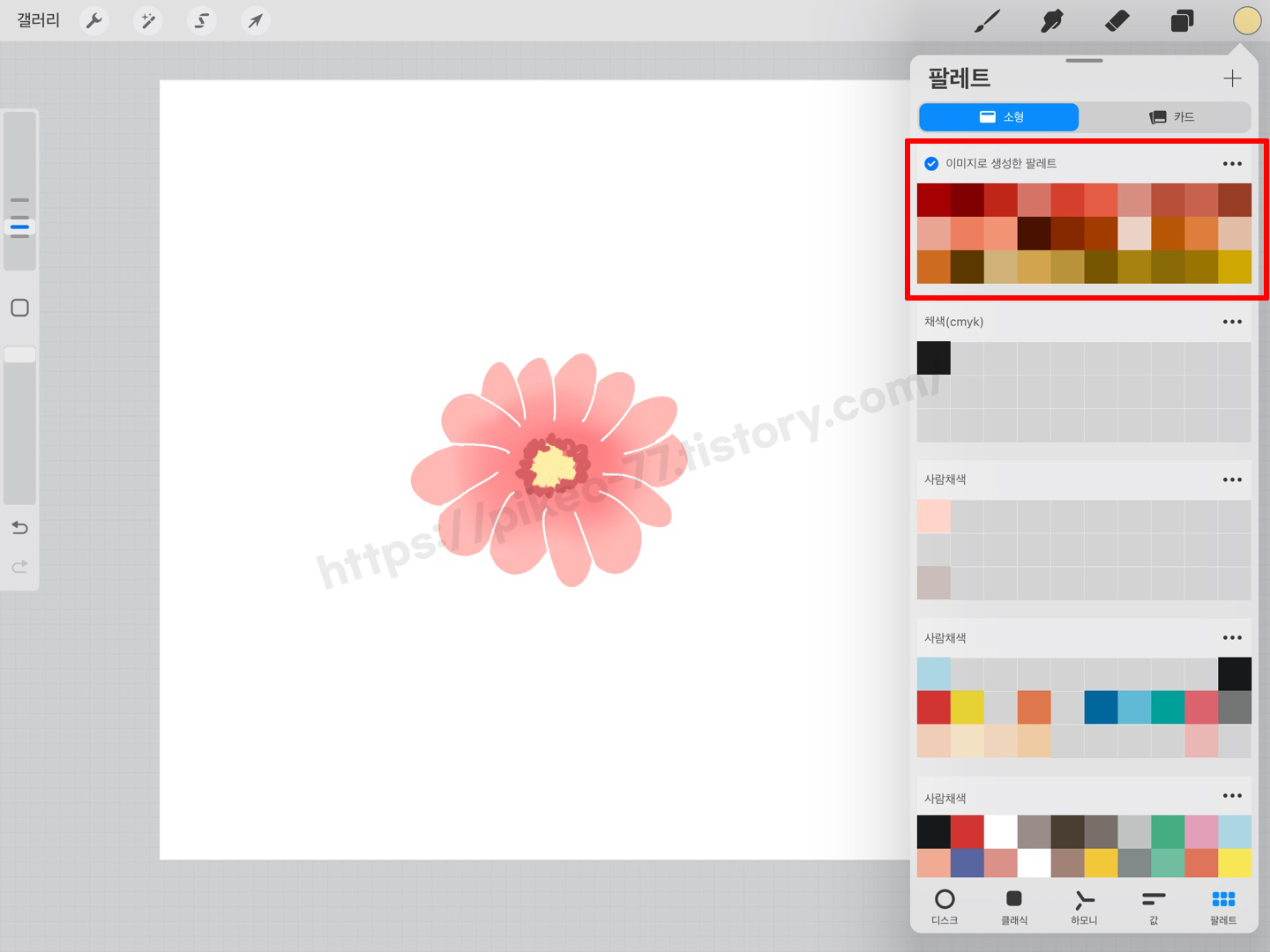Add a new palette with plus icon
This screenshot has width=1270, height=952.
tap(1232, 78)
